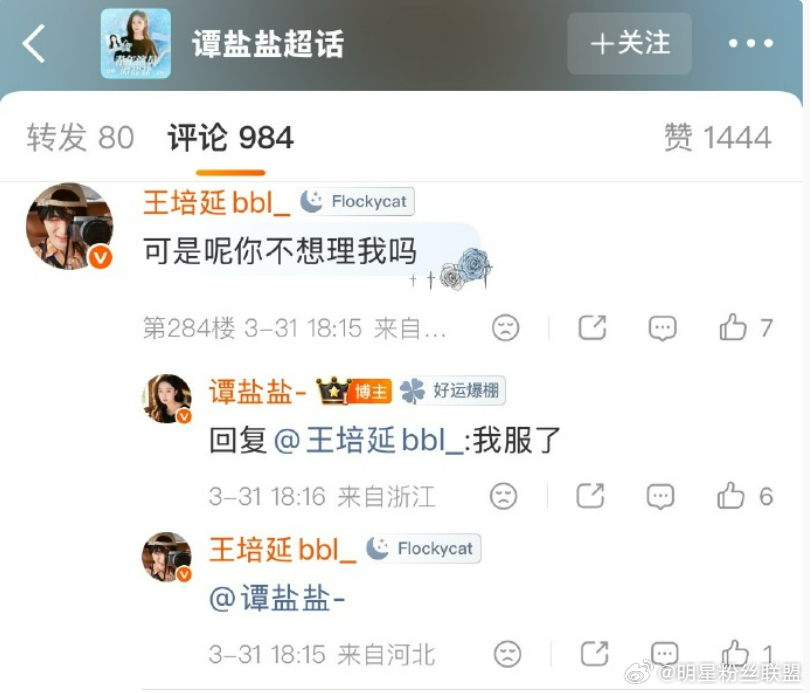The width and height of the screenshot is (810, 693).
Task: Open reply bubble on the '我服了' comment
Action: [x=660, y=496]
